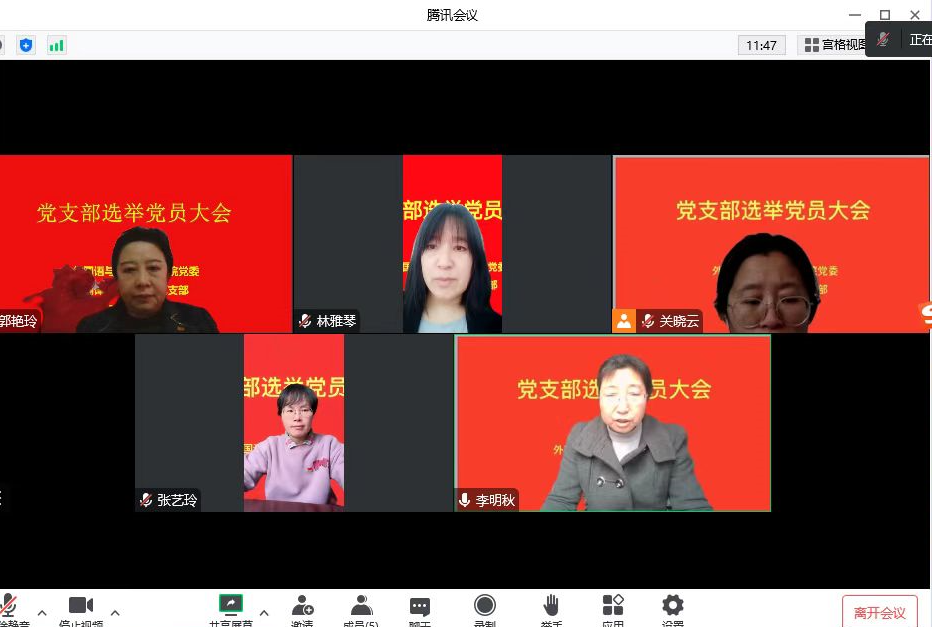Select 李明秋's highlighted video tile

tap(613, 423)
